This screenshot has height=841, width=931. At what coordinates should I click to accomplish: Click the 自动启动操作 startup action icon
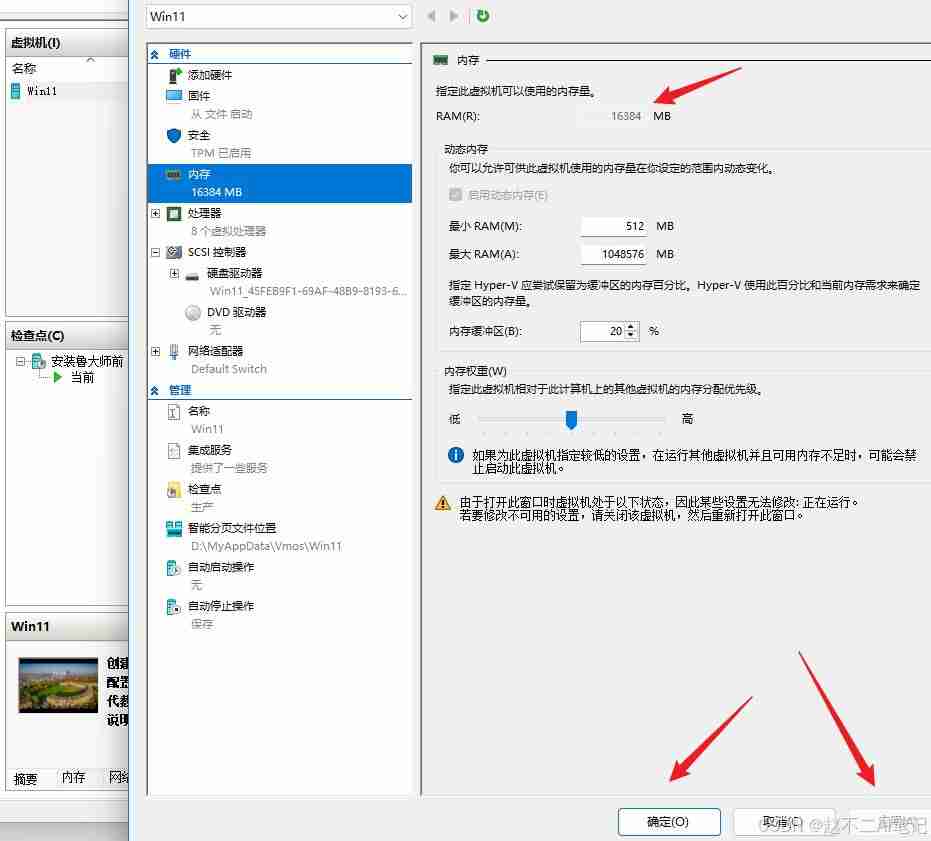(173, 567)
